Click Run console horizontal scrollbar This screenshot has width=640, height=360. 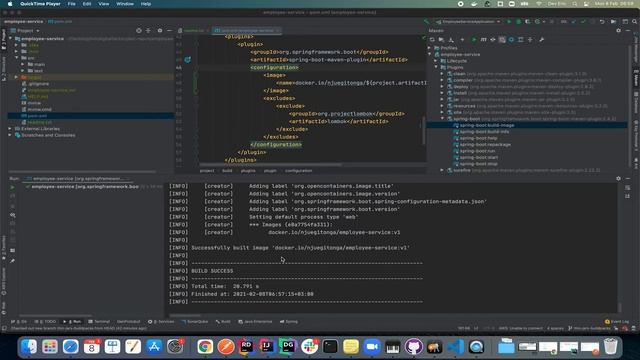(x=185, y=316)
